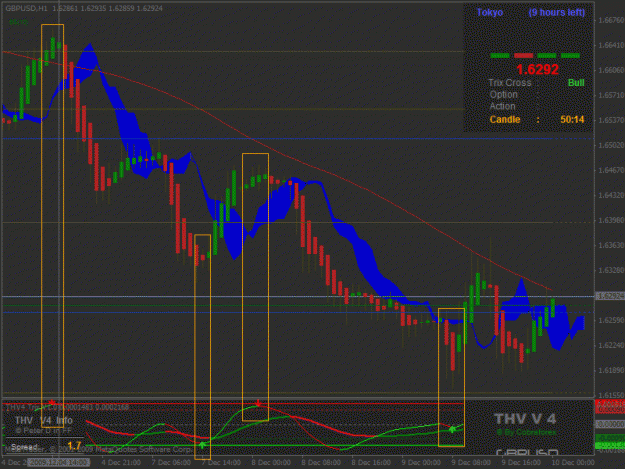Image resolution: width=625 pixels, height=469 pixels.
Task: Click the 1.65020 price axis label
Action: pos(611,145)
